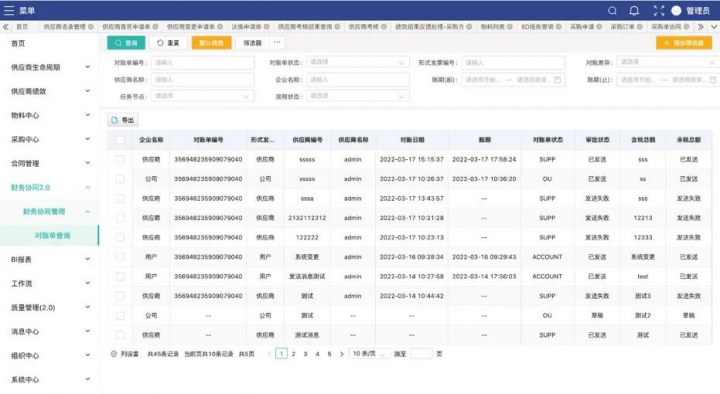Image resolution: width=720 pixels, height=394 pixels.
Task: Check the row with supplier code sssss
Action: (x=120, y=159)
